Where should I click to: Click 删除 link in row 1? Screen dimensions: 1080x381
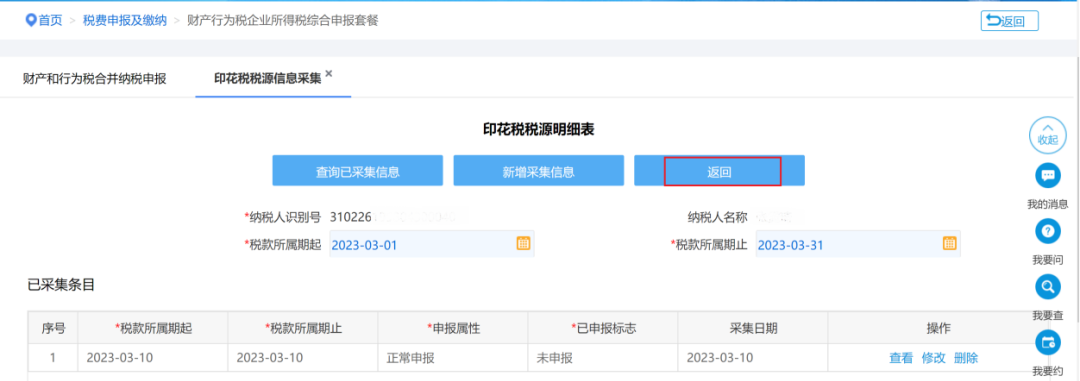coord(966,358)
